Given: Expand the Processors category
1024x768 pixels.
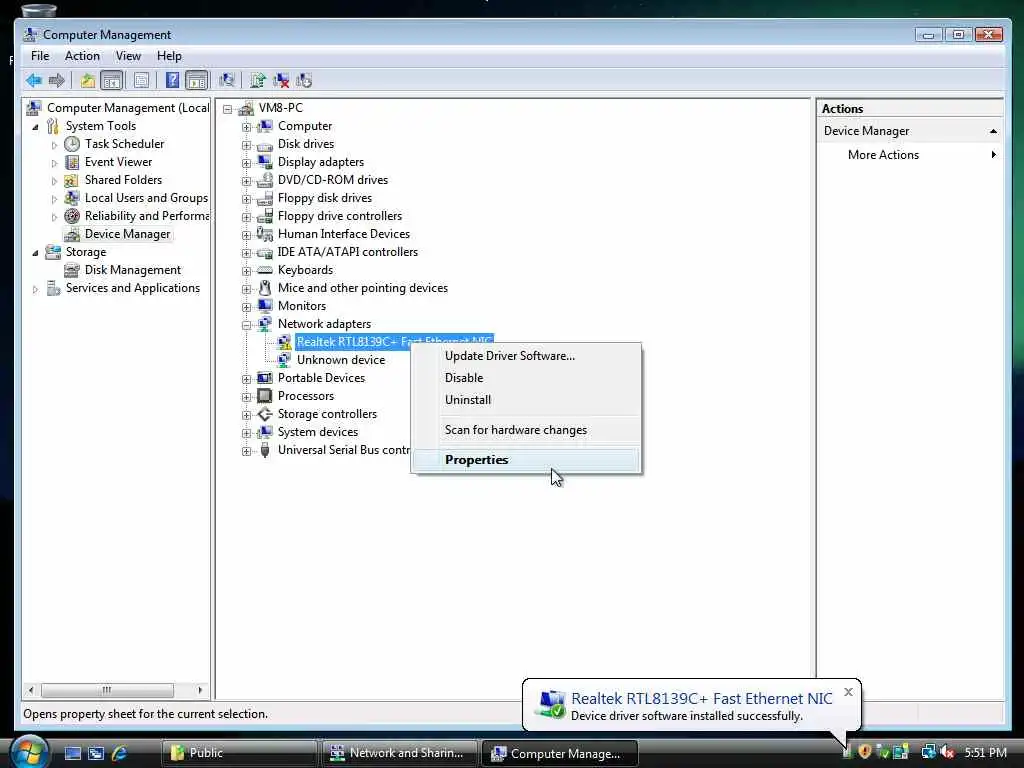Looking at the screenshot, I should coord(246,396).
